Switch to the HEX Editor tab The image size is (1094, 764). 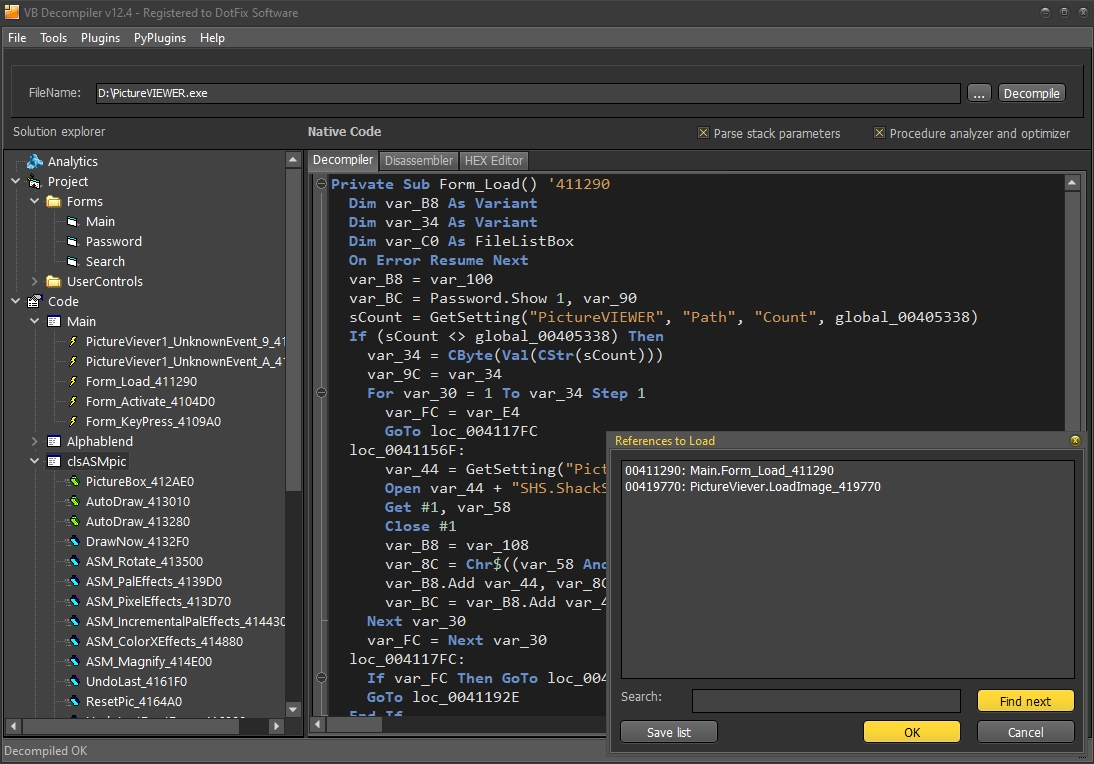494,160
